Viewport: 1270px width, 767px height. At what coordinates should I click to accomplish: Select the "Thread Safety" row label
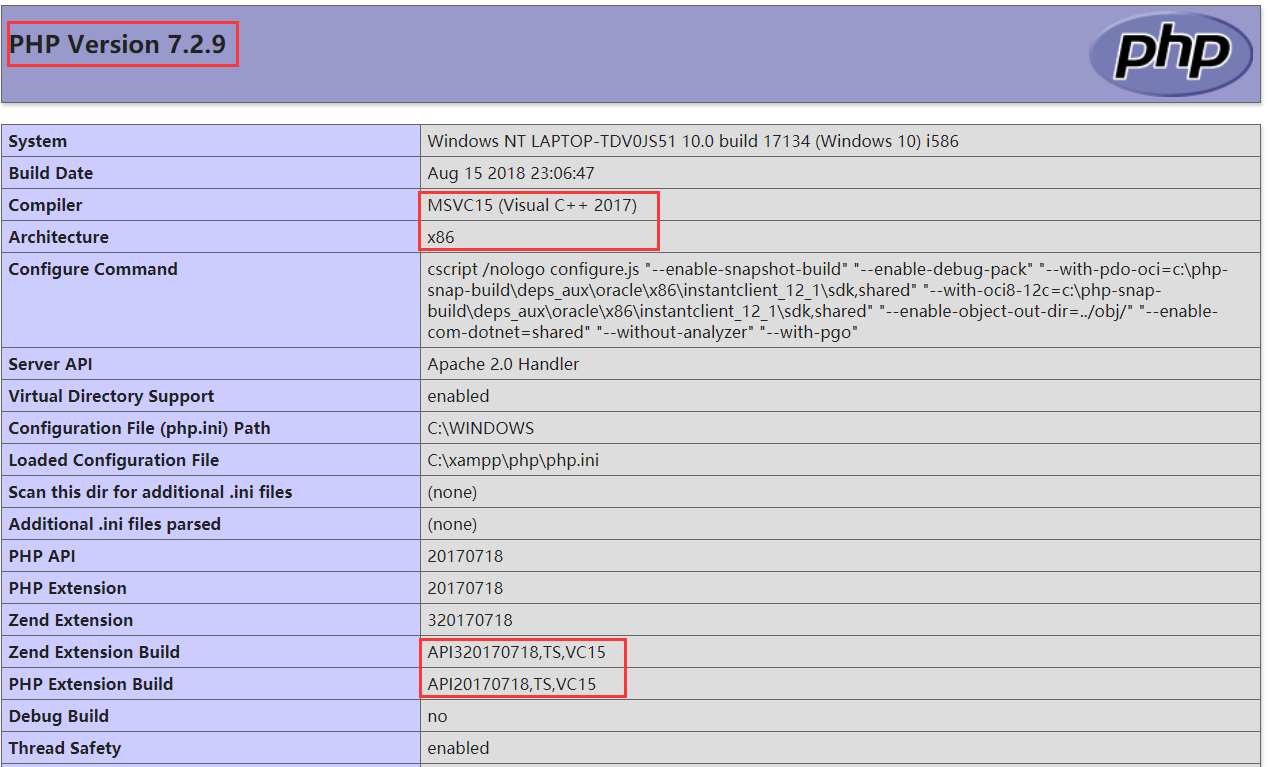click(65, 748)
